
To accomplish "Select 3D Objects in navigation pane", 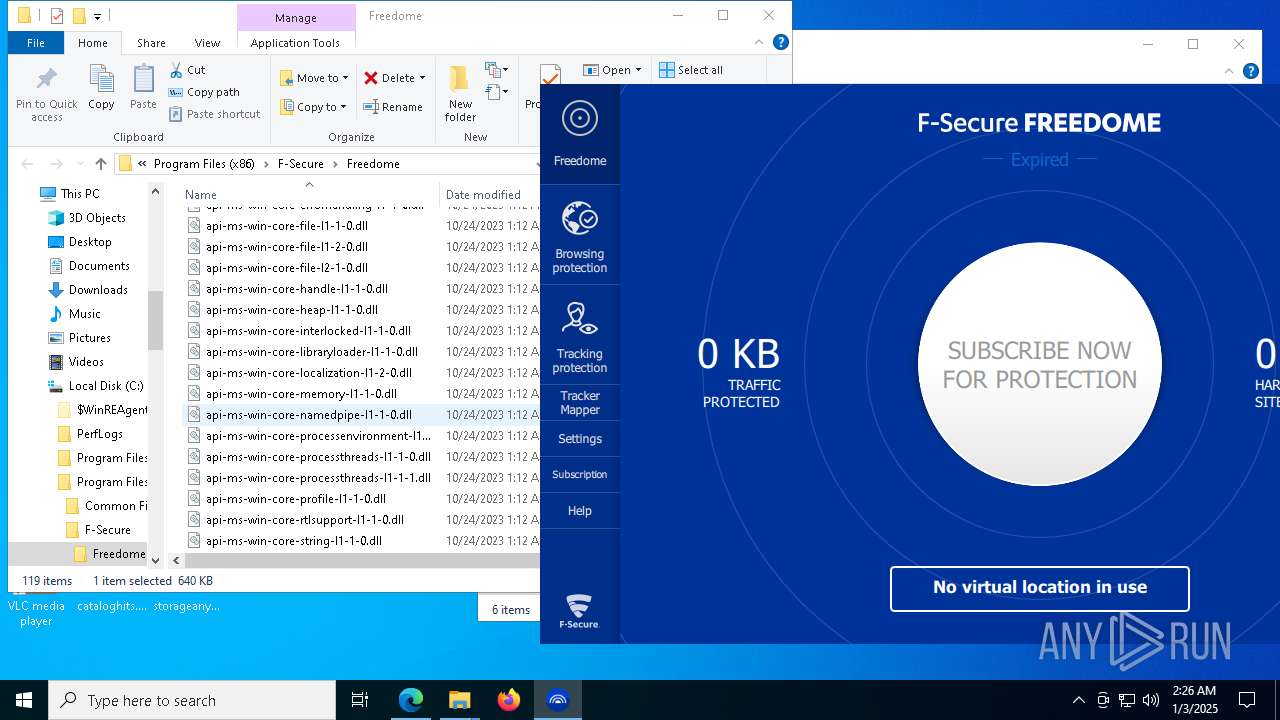I will [x=97, y=218].
